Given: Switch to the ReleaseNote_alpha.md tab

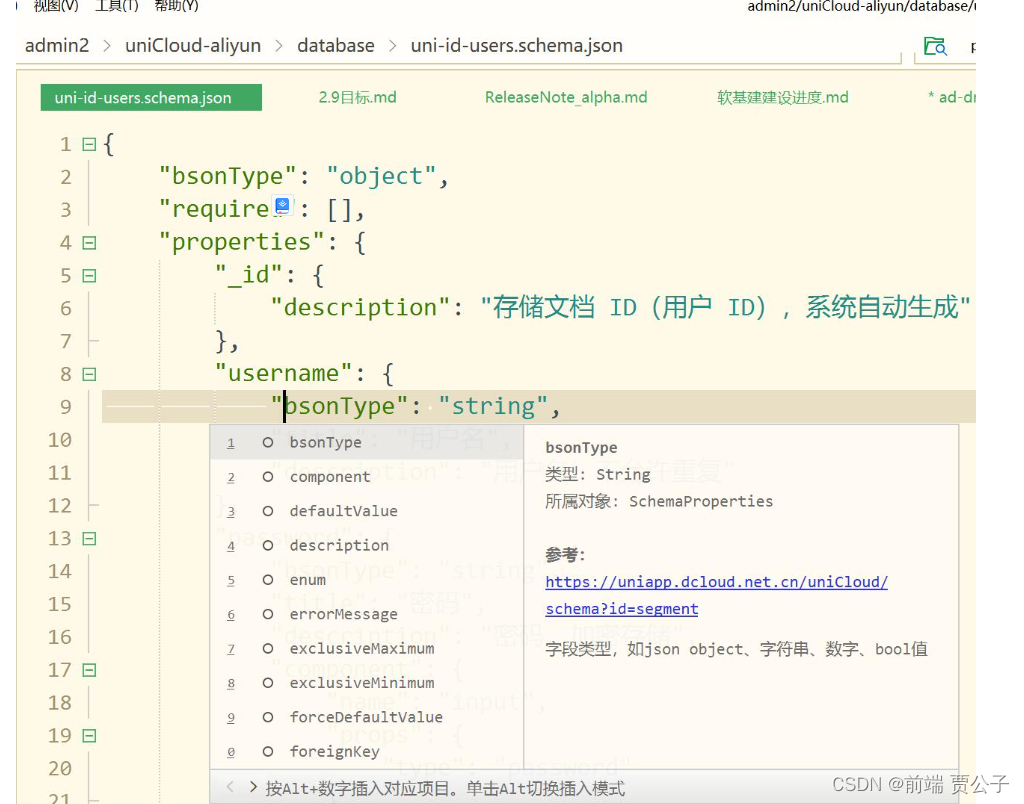Looking at the screenshot, I should coord(566,97).
